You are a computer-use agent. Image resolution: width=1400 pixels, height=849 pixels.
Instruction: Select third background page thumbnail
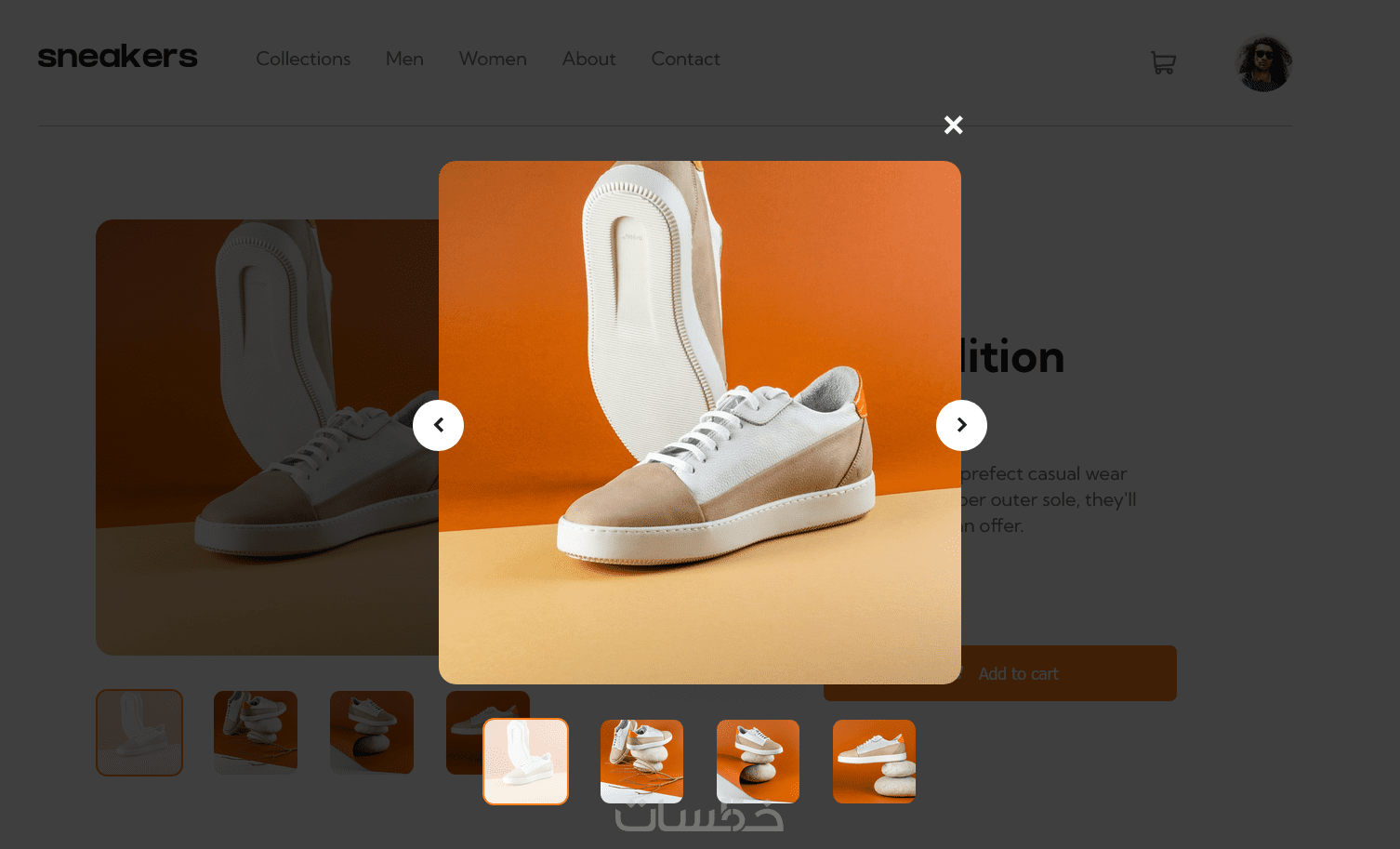point(372,733)
